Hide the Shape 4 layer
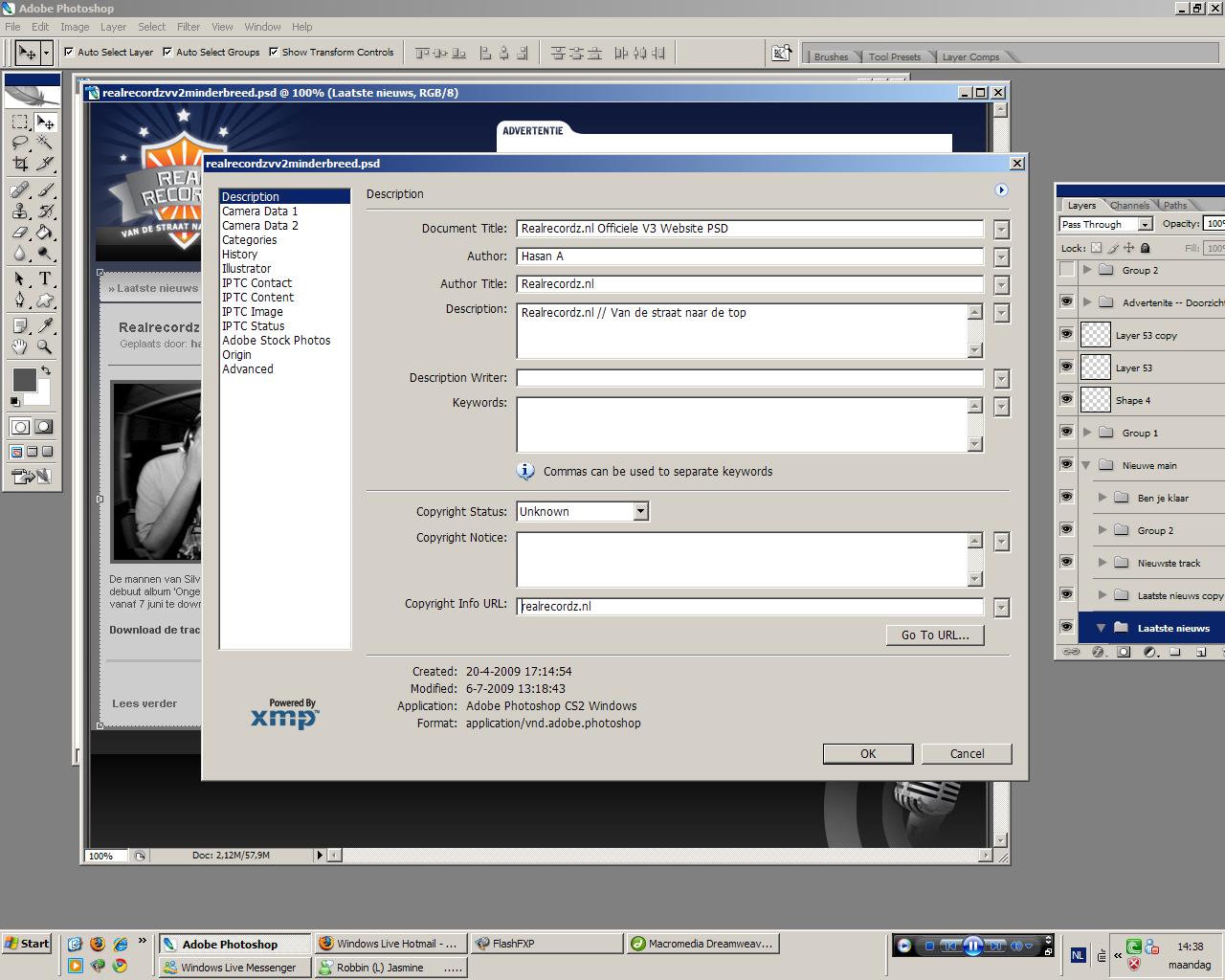 click(1067, 399)
